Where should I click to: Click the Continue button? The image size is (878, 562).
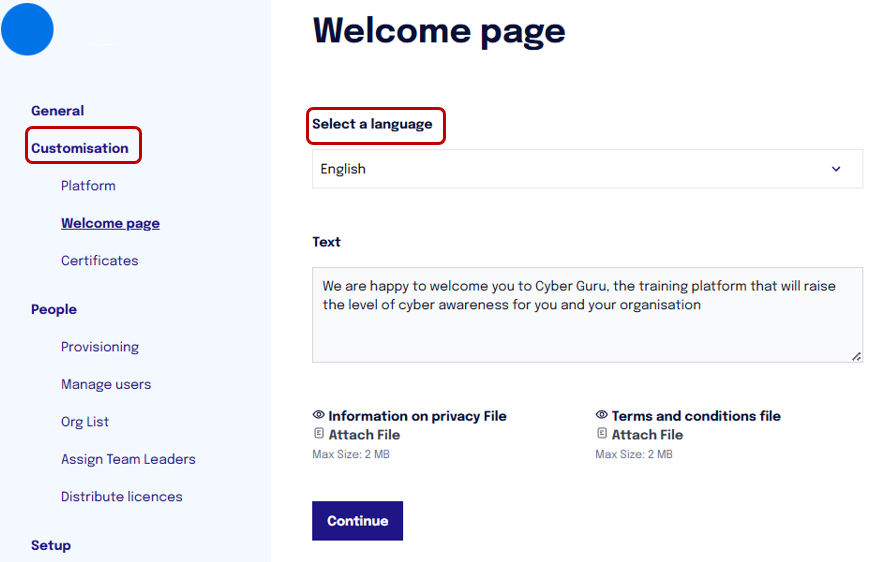(x=357, y=521)
